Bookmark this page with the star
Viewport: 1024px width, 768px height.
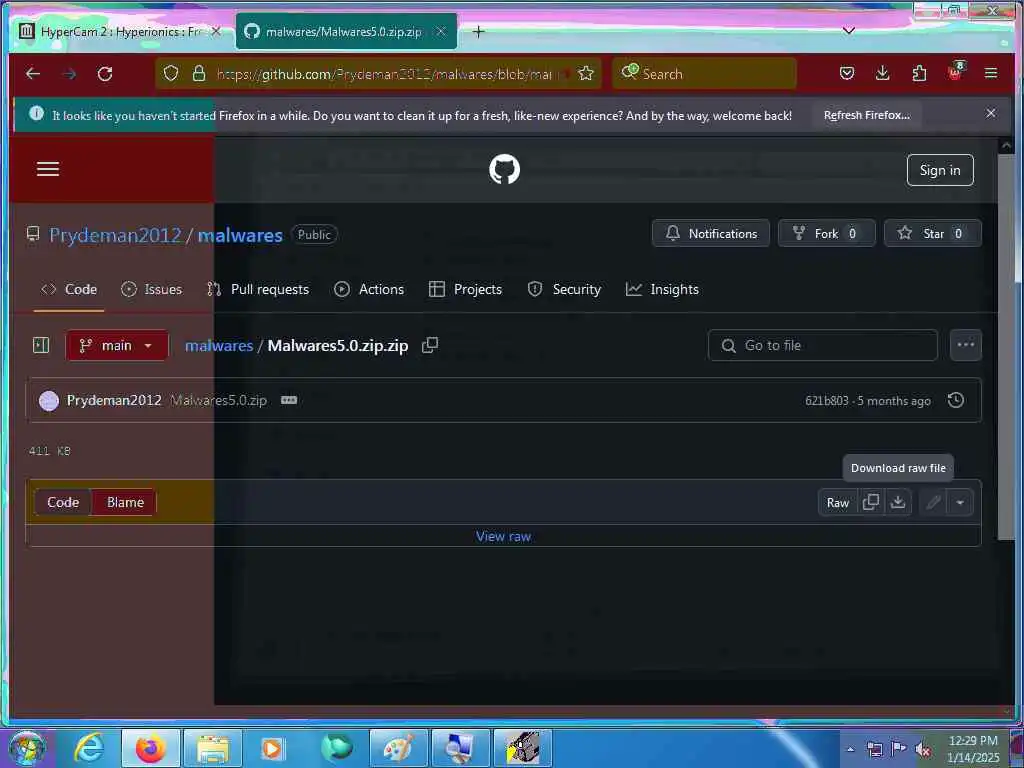click(x=586, y=73)
